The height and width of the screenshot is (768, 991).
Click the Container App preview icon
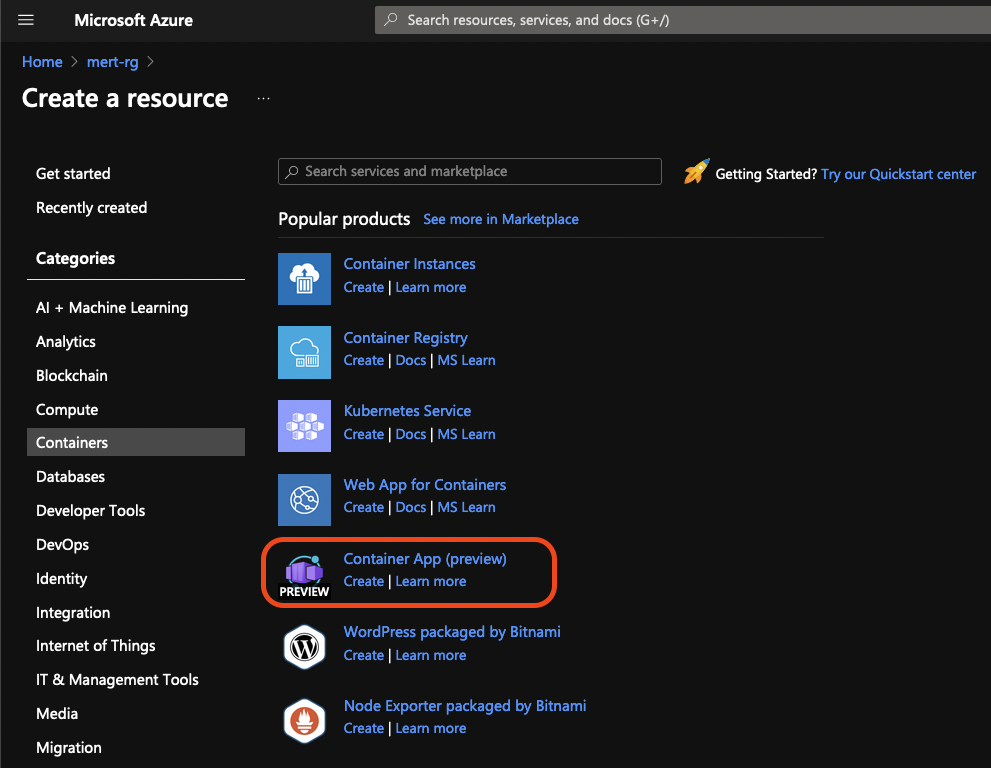305,574
